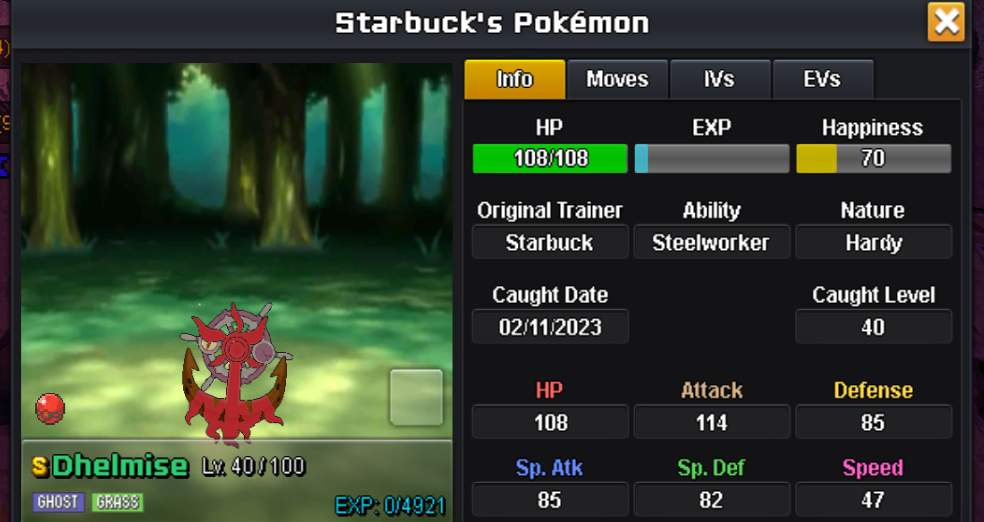Open the IVs tab

click(x=720, y=79)
